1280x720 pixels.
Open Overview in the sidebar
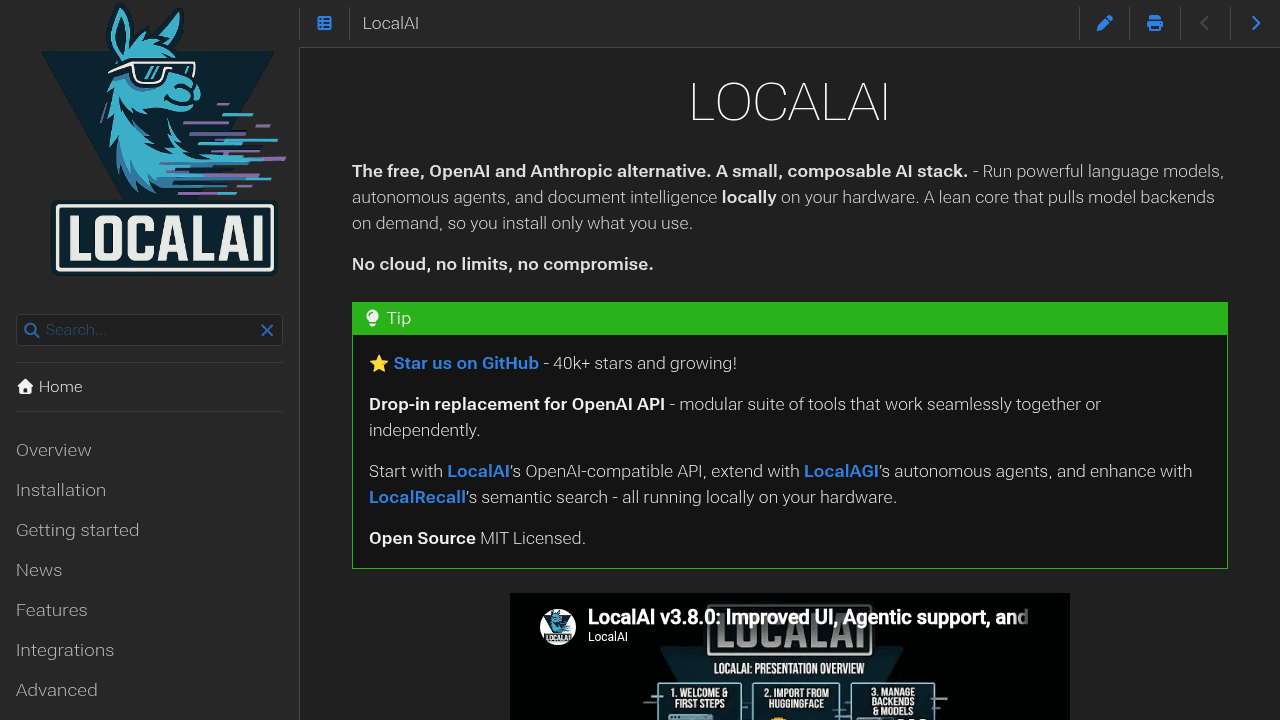(54, 450)
